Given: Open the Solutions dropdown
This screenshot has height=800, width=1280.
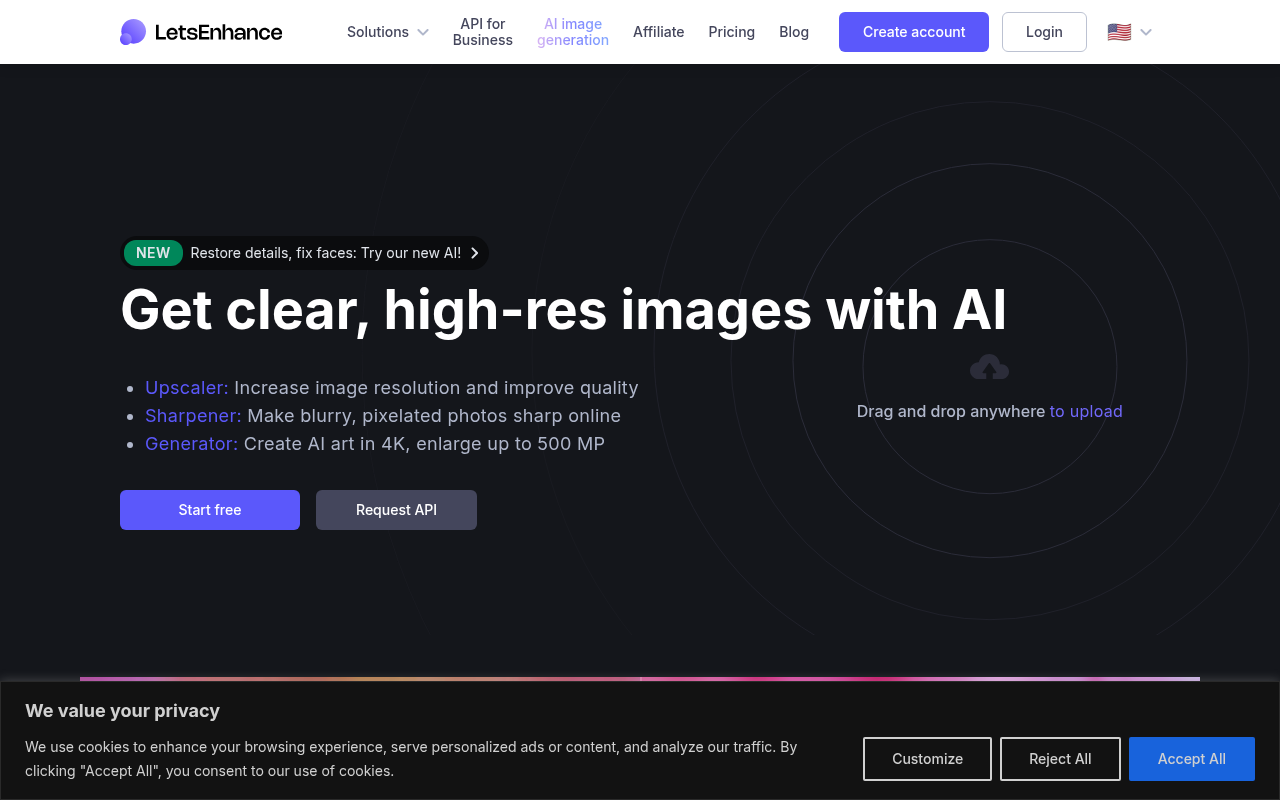Looking at the screenshot, I should 378,32.
